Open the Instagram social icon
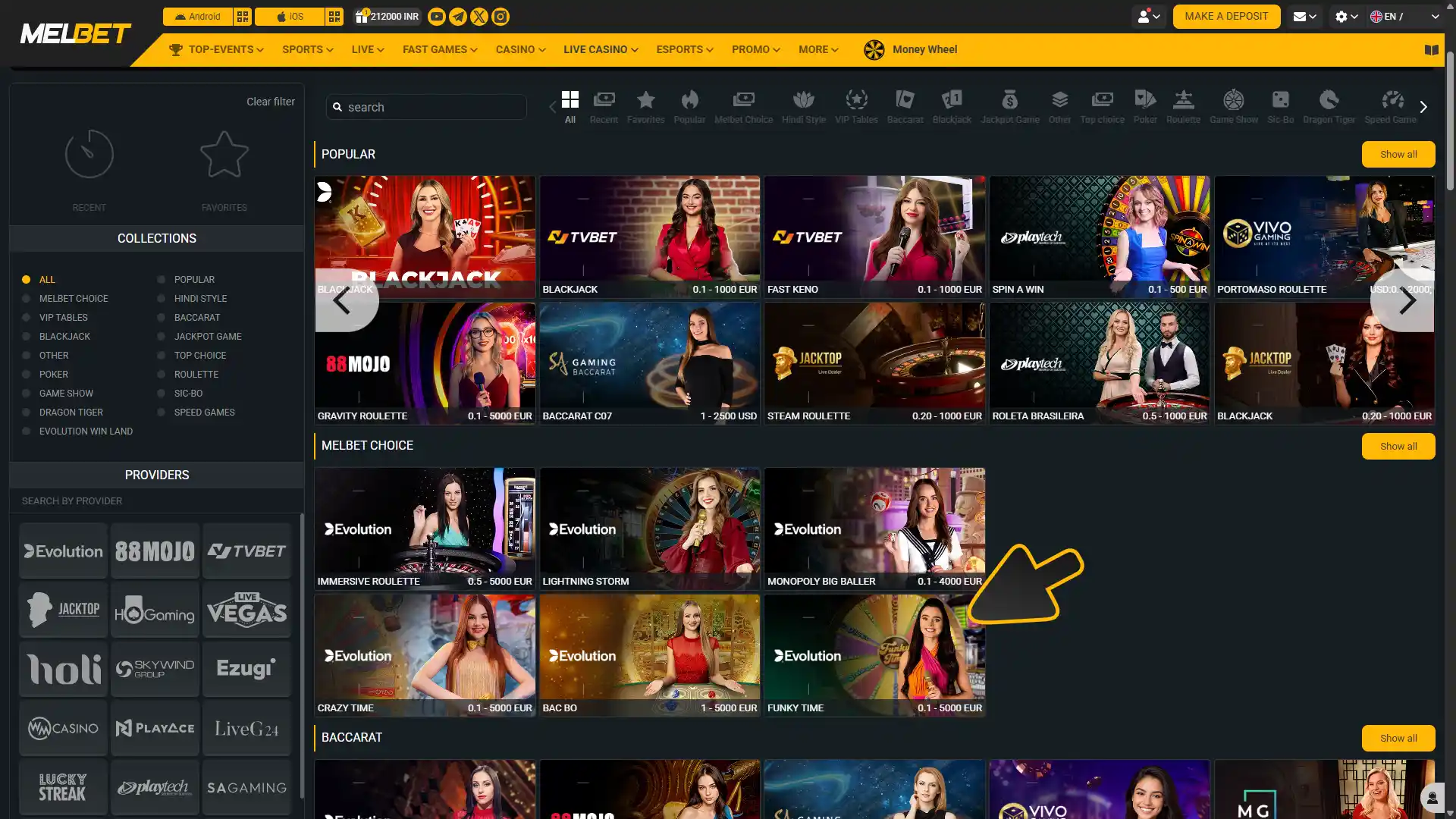Image resolution: width=1456 pixels, height=819 pixels. [x=500, y=17]
